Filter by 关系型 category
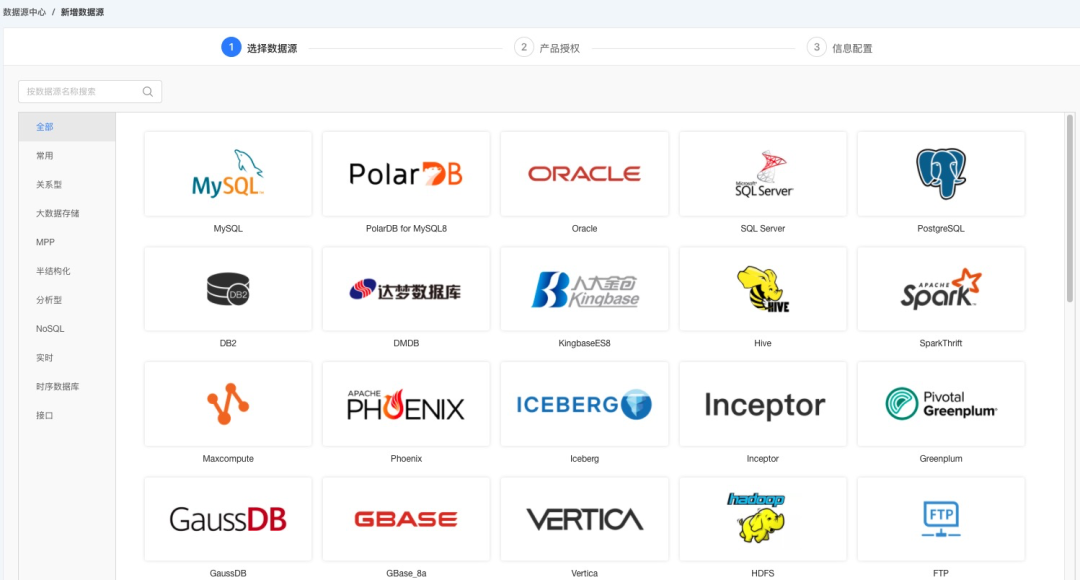Image resolution: width=1080 pixels, height=580 pixels. [x=67, y=185]
